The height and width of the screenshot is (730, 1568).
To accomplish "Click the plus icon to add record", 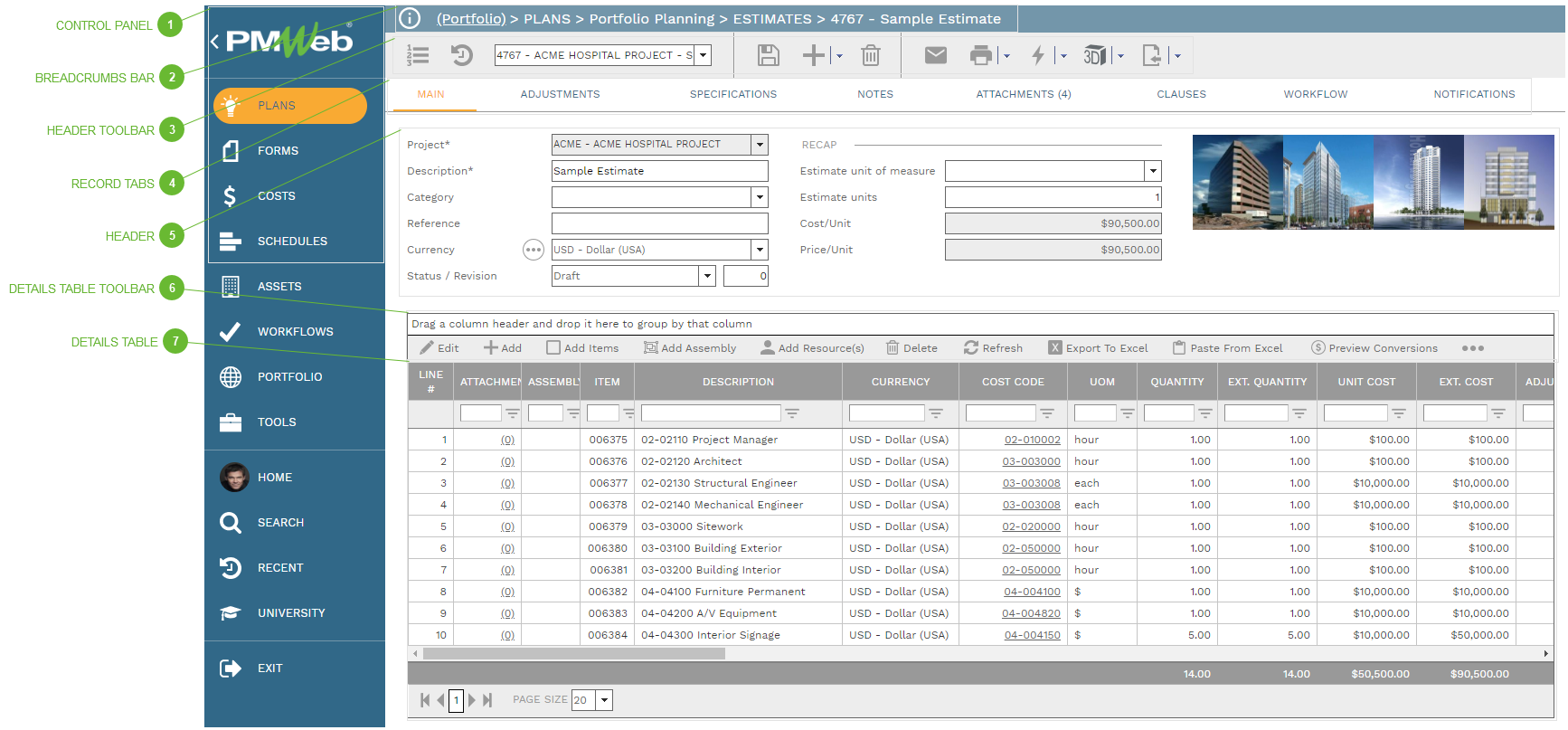I will pyautogui.click(x=814, y=55).
